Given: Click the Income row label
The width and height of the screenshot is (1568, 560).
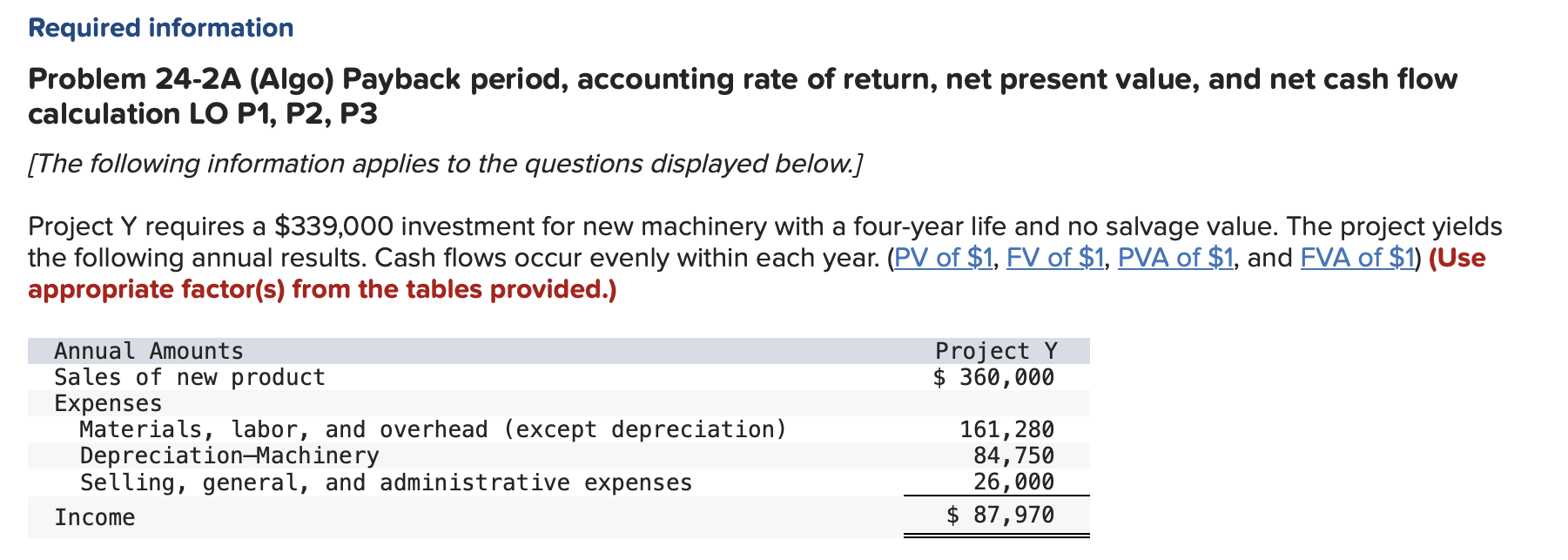Looking at the screenshot, I should [95, 517].
